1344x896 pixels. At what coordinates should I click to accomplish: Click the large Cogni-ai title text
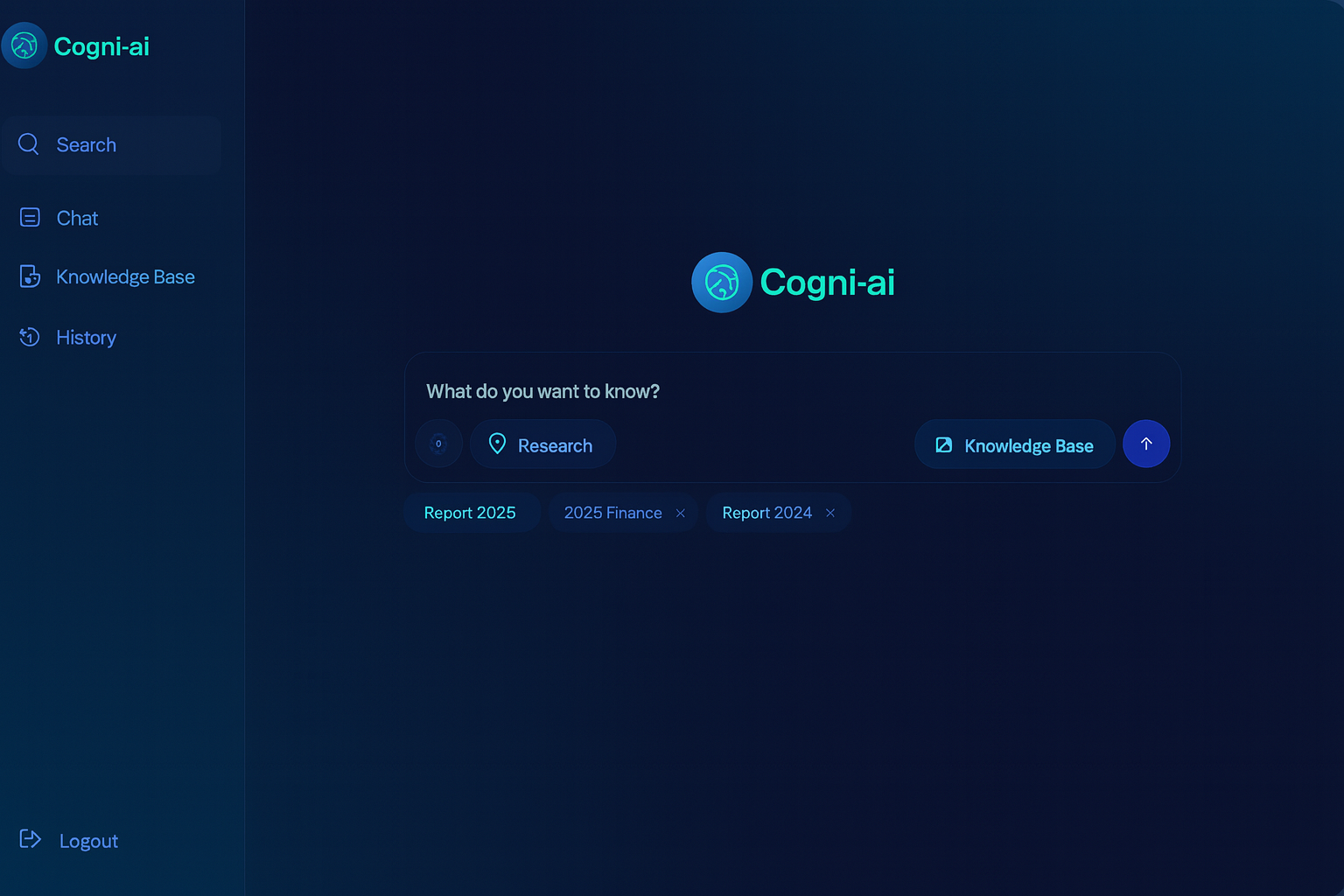[827, 282]
